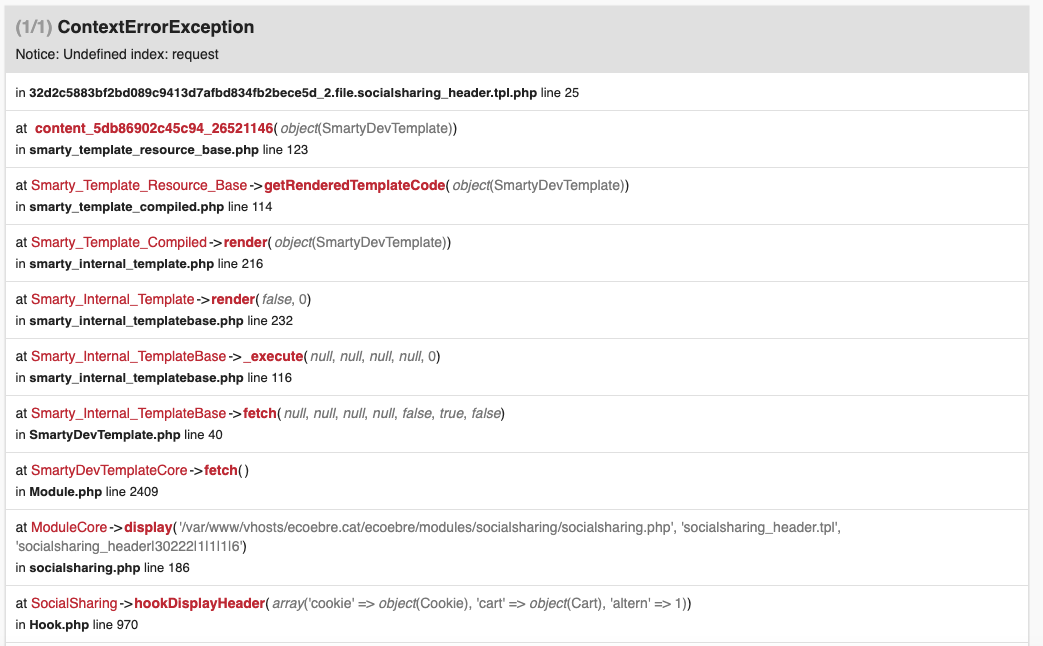Click the content_5db86902c45c94_26521146 function name
The image size is (1043, 646).
tap(154, 128)
